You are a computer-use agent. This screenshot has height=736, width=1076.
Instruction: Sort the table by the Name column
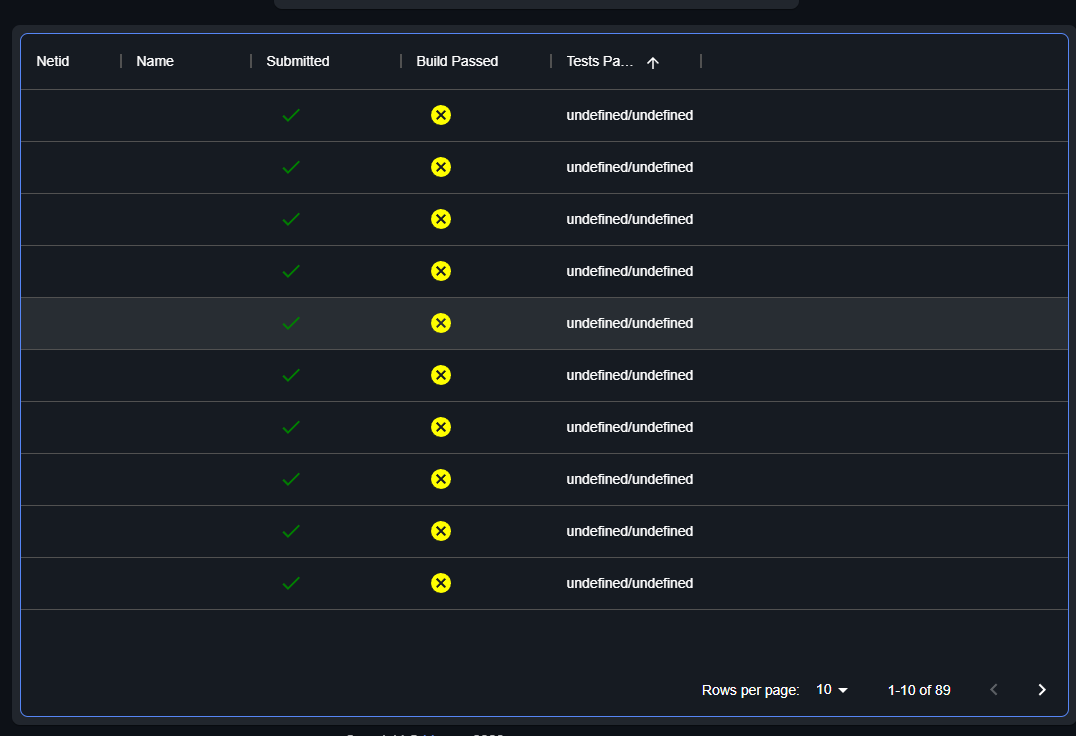[155, 61]
